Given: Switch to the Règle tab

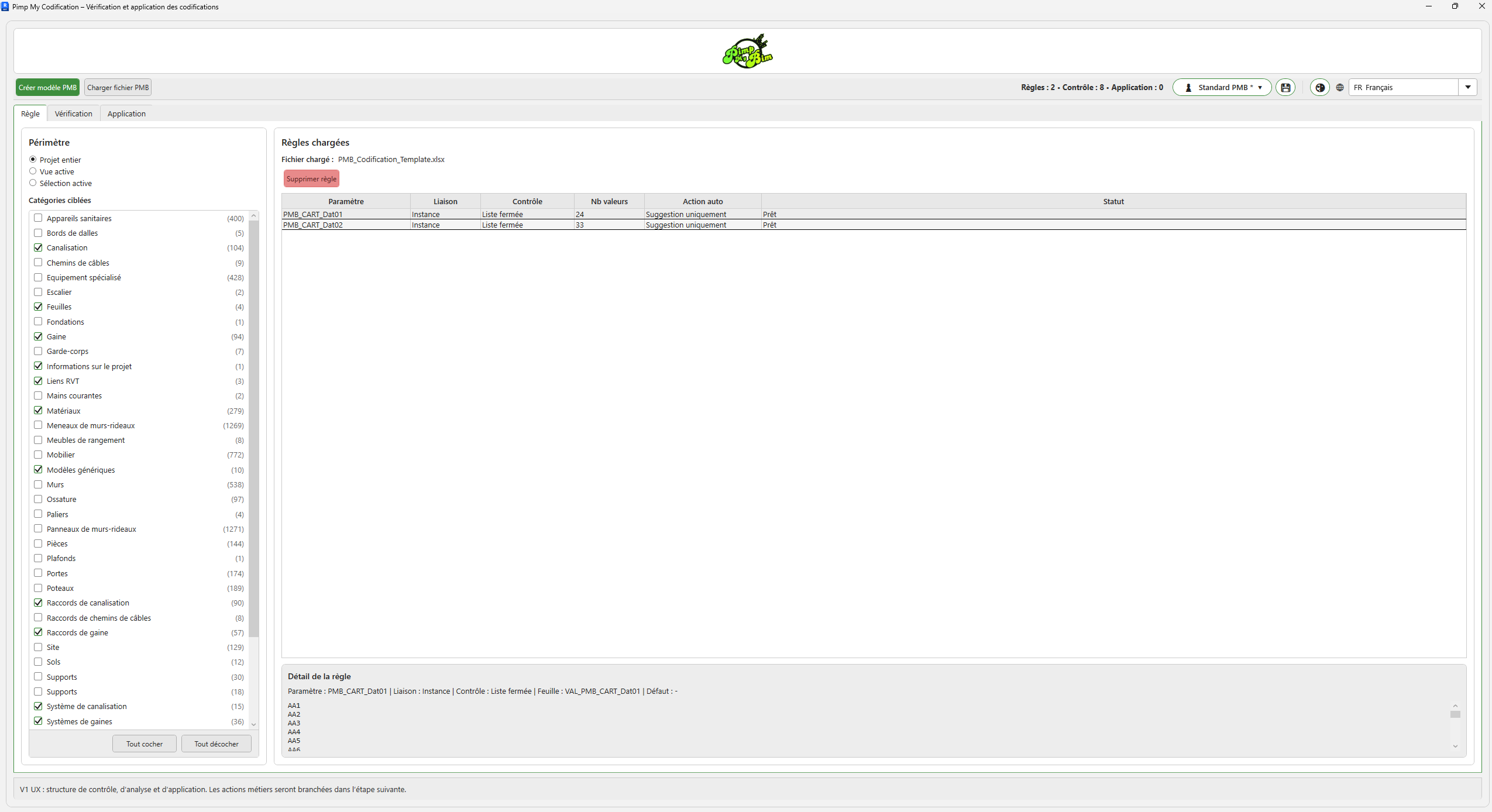Looking at the screenshot, I should [x=30, y=113].
